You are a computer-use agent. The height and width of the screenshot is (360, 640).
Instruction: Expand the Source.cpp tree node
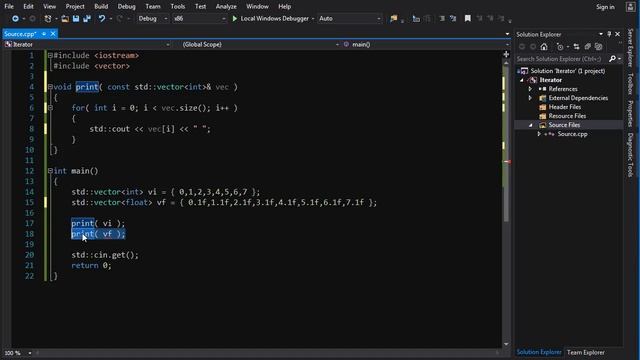click(x=539, y=134)
